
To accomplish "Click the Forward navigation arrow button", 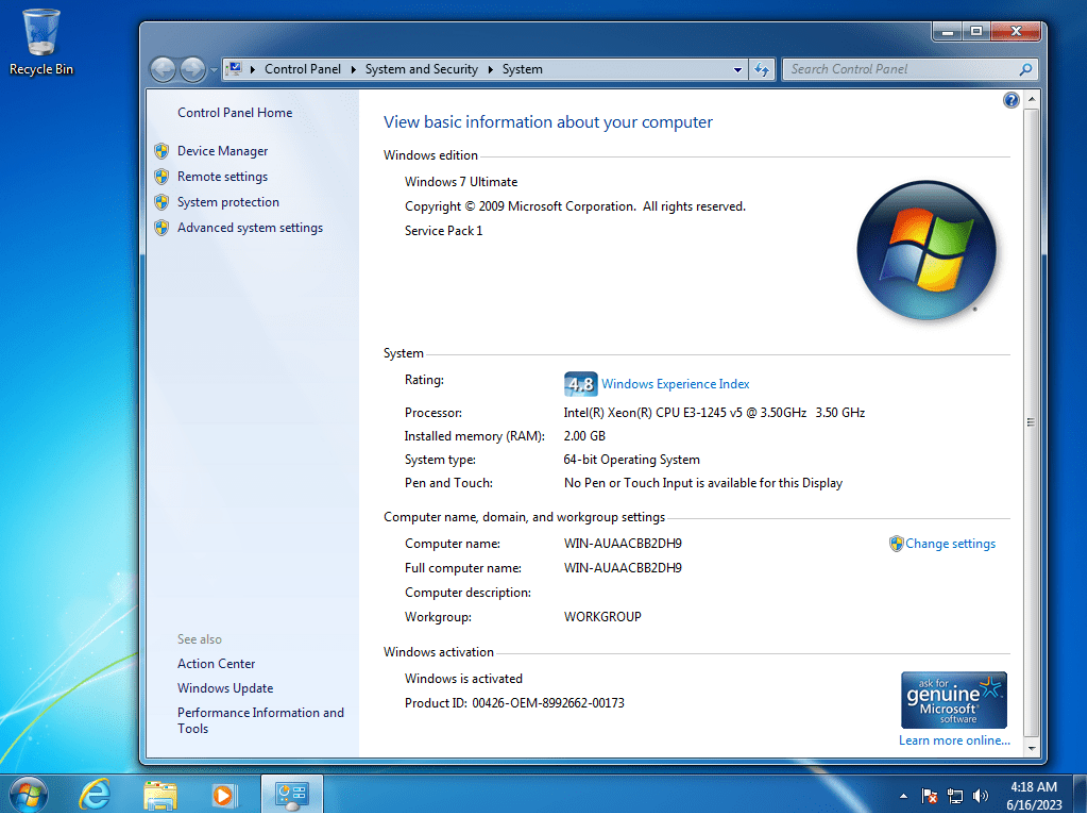I will tap(192, 69).
